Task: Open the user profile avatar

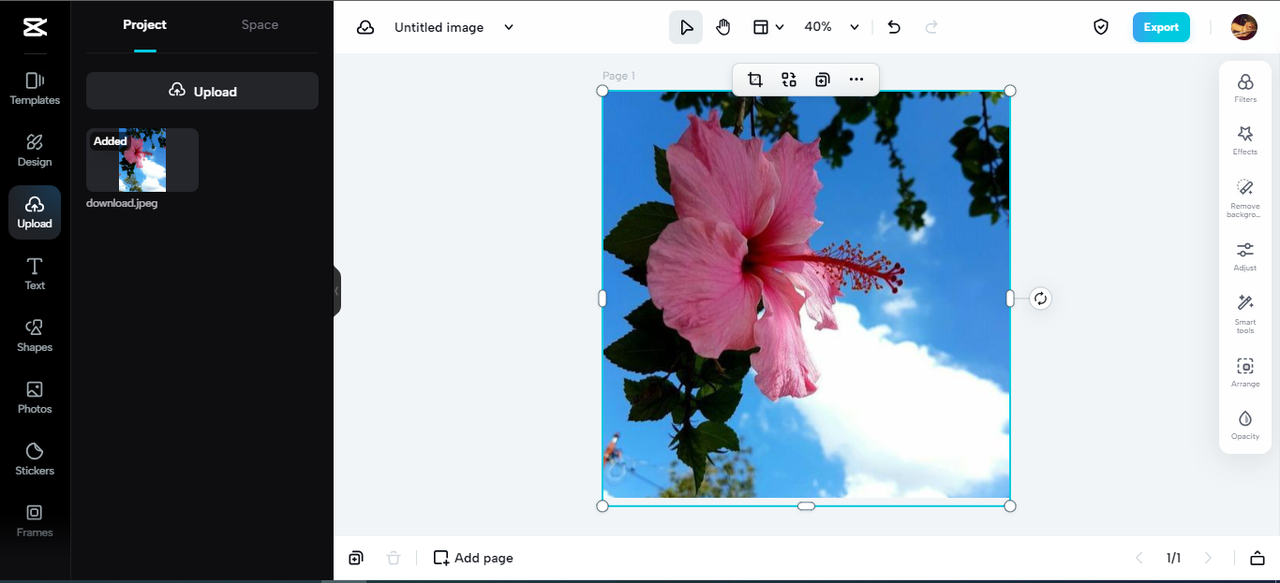Action: [1244, 27]
